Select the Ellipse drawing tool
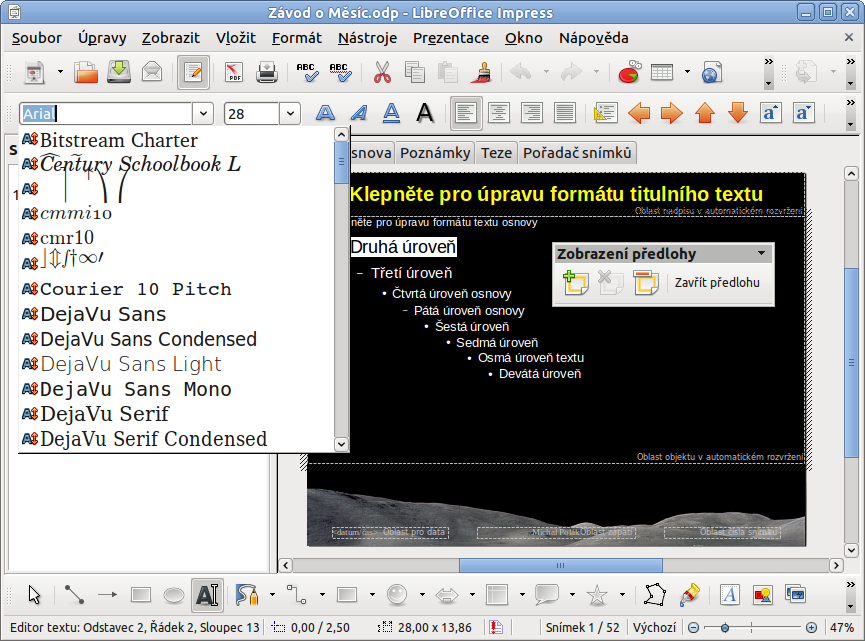The height and width of the screenshot is (641, 865). pos(174,595)
